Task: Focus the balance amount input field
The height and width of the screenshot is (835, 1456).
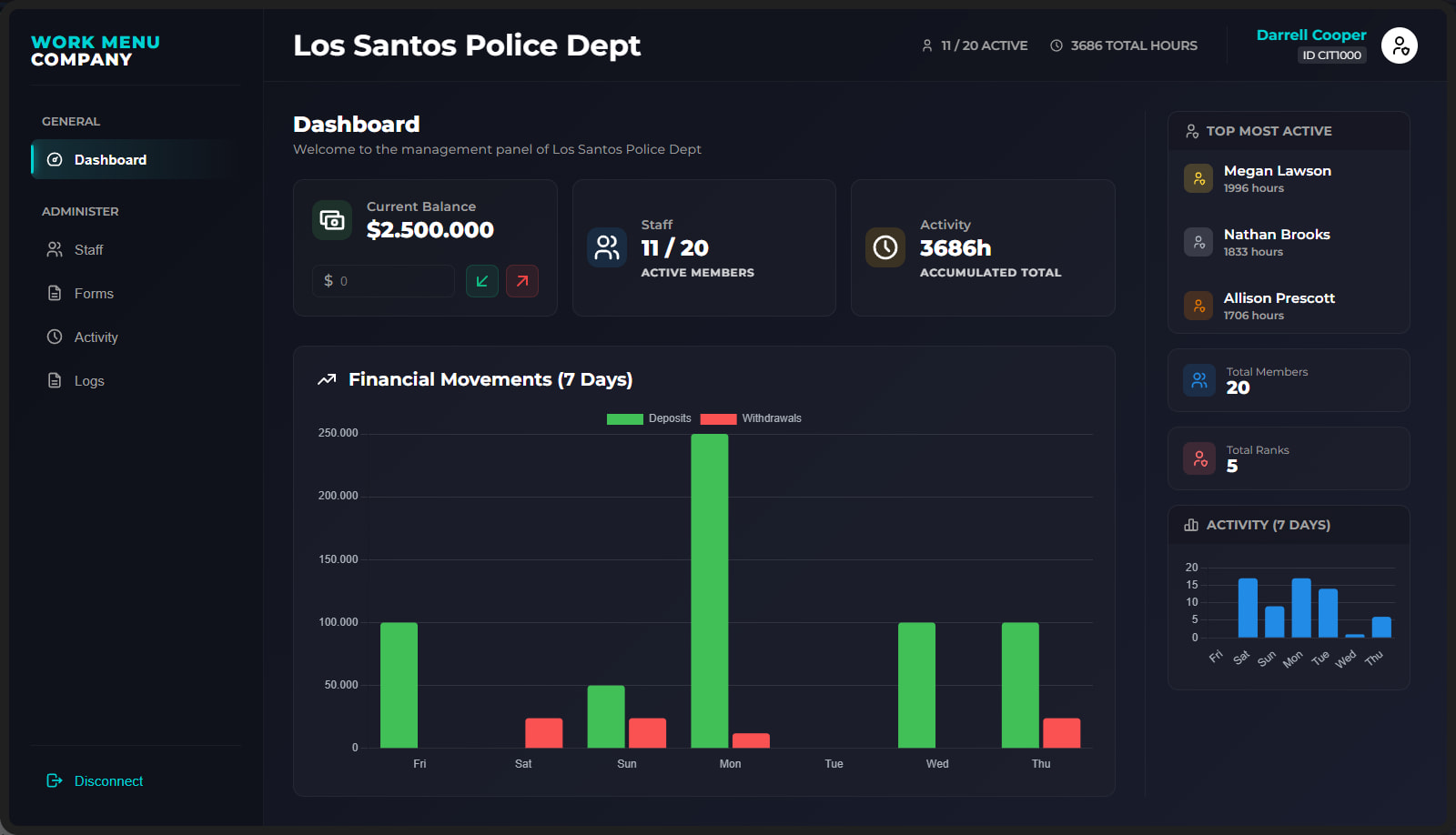Action: point(383,281)
